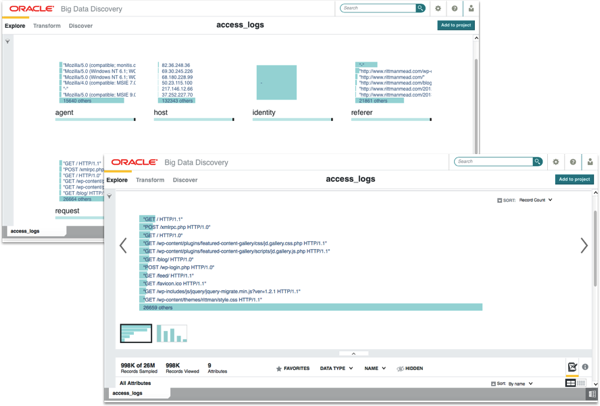Open the Data Type filter dropdown
The height and width of the screenshot is (406, 600).
point(336,368)
